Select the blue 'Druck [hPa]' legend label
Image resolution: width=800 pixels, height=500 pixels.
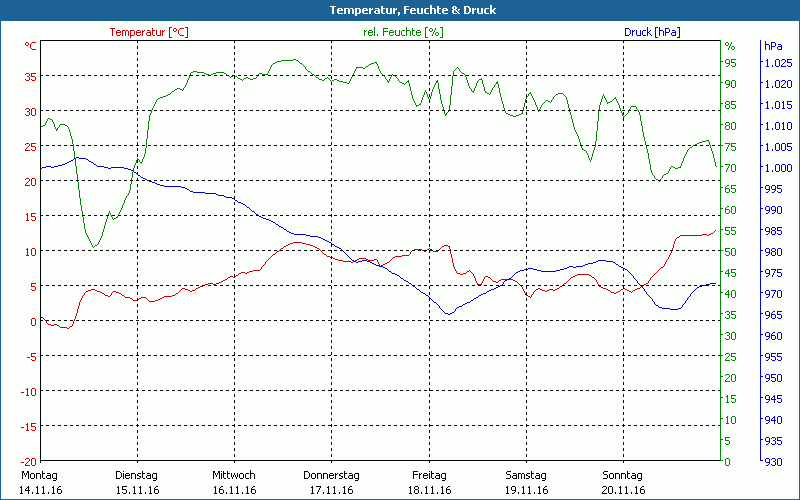(x=652, y=32)
